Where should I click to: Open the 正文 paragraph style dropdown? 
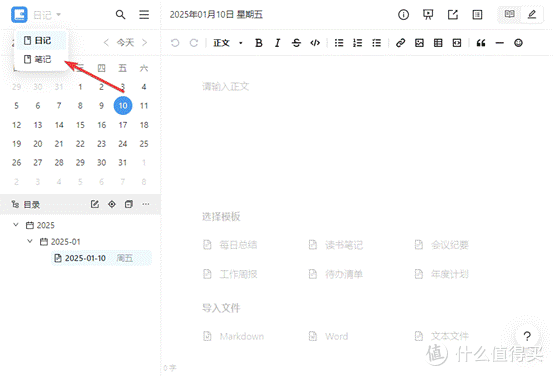tap(228, 43)
